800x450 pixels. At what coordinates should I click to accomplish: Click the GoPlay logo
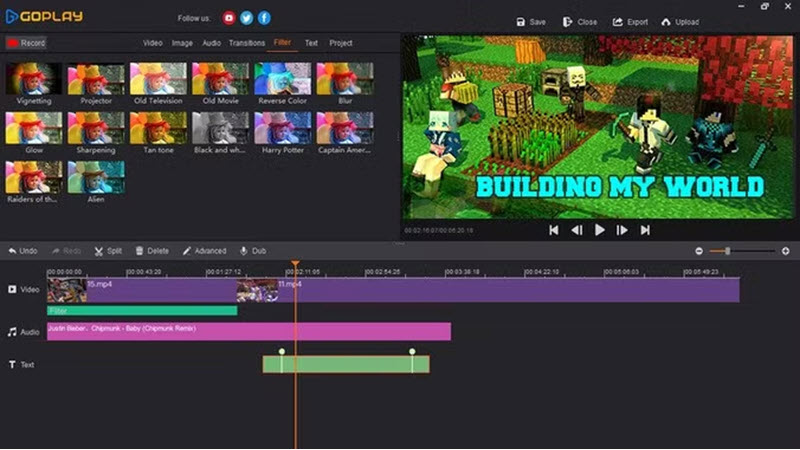click(x=44, y=16)
